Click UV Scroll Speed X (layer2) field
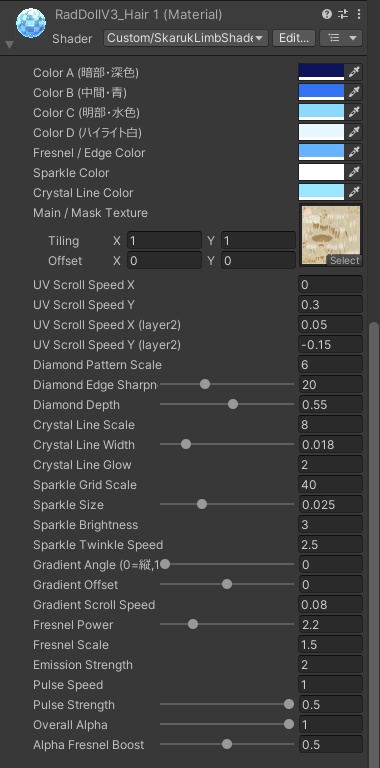 click(331, 325)
